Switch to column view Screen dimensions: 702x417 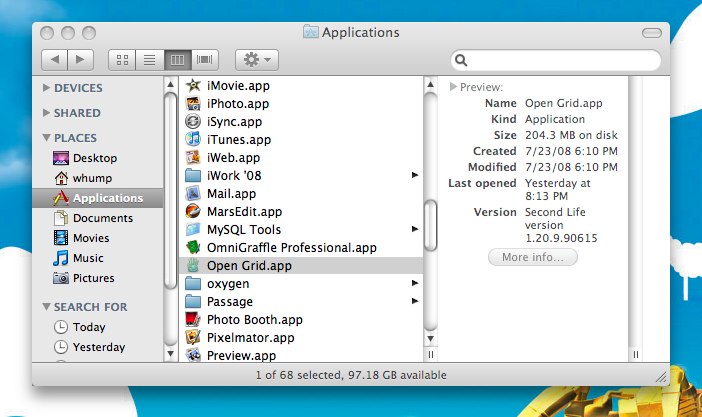pyautogui.click(x=177, y=60)
